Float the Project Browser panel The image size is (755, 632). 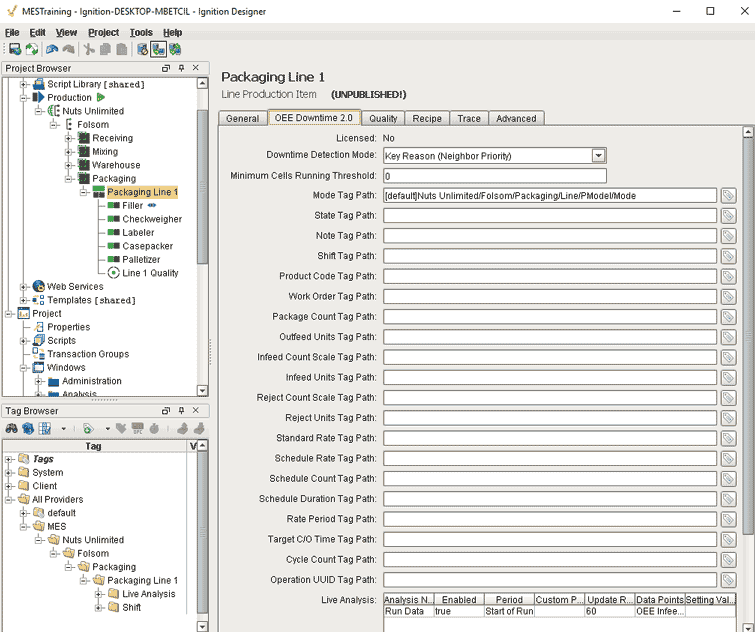point(166,68)
